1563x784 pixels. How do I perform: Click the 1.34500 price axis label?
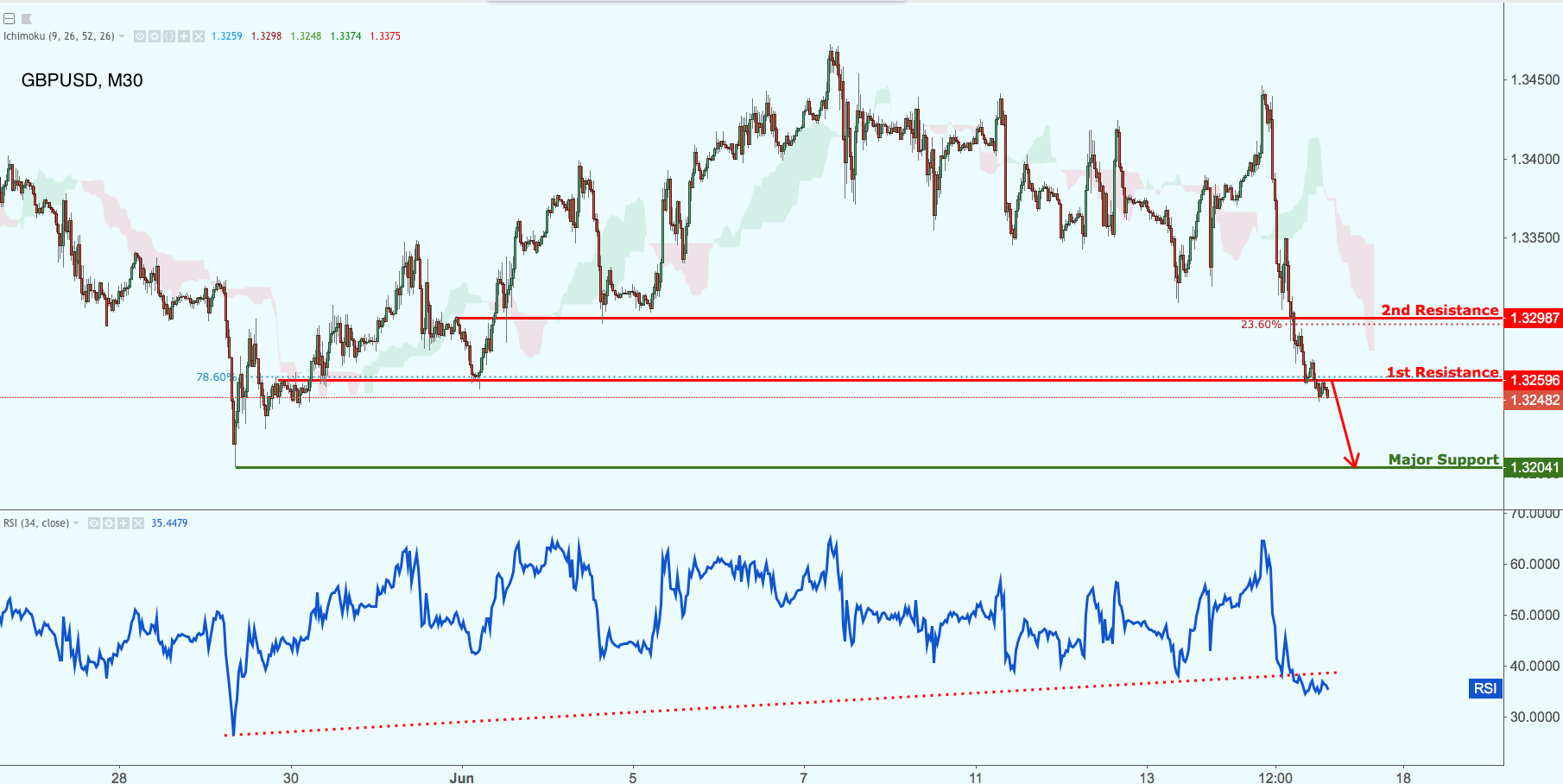point(1535,79)
